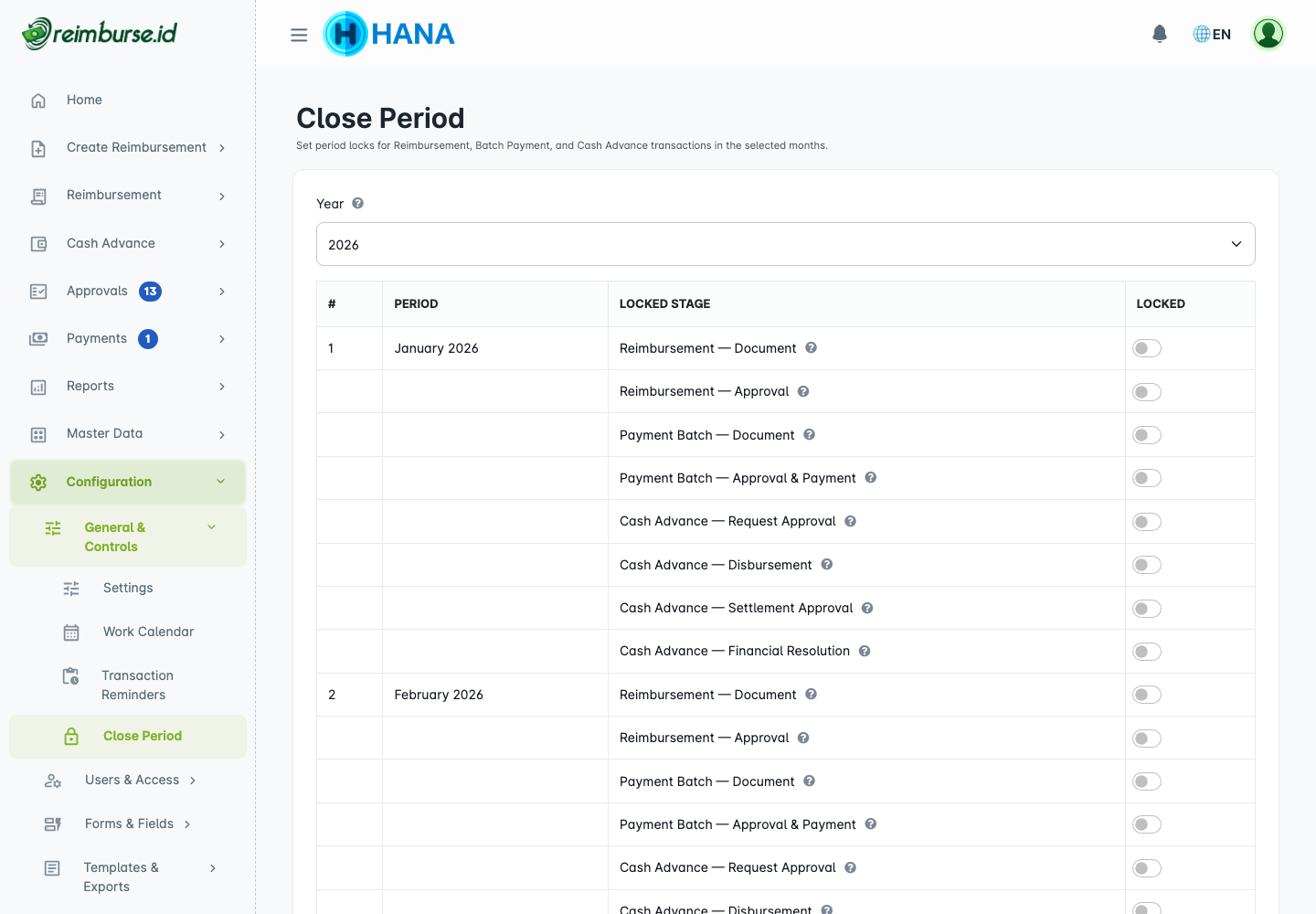Open the Payments menu item
The image size is (1316, 914).
[x=128, y=338]
